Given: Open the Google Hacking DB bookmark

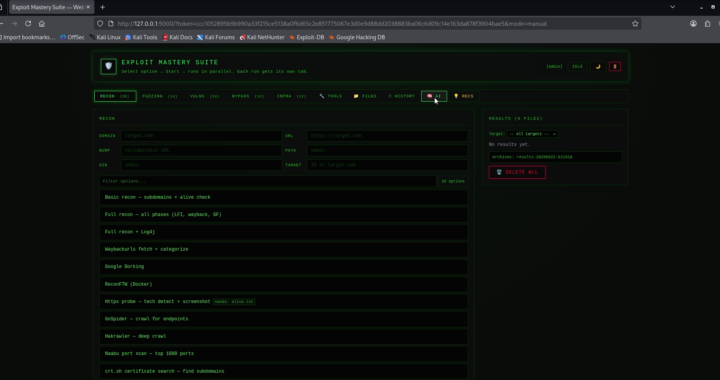Looking at the screenshot, I should point(357,37).
